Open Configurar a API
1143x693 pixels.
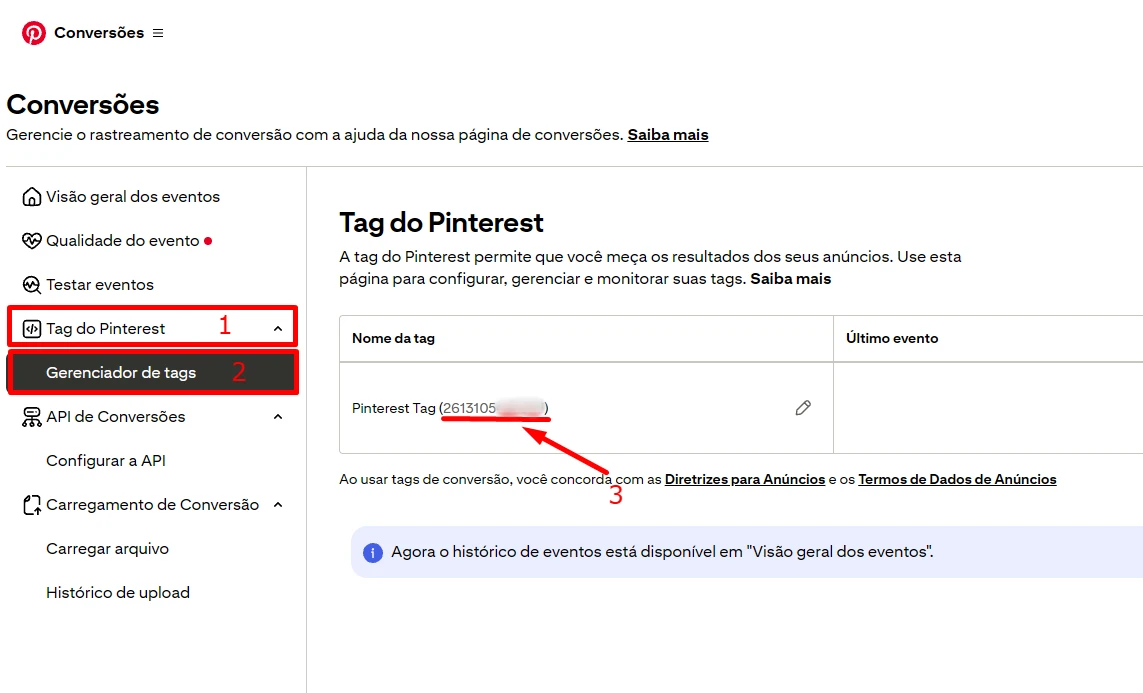pos(106,461)
